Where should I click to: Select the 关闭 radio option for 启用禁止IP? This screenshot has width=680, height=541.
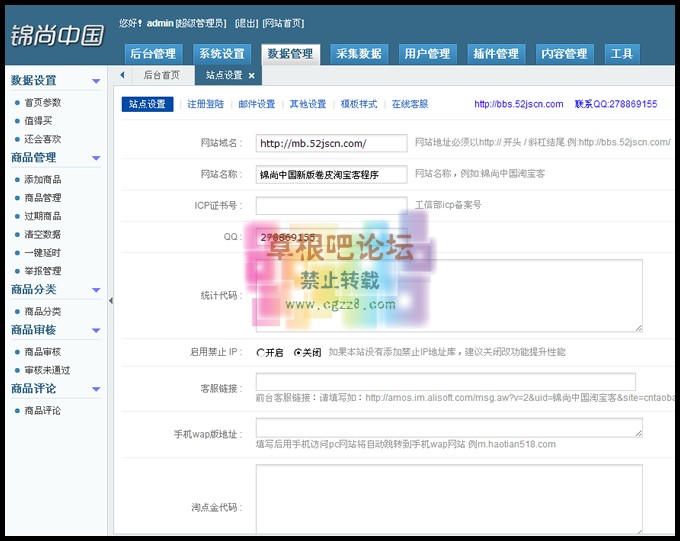point(298,353)
